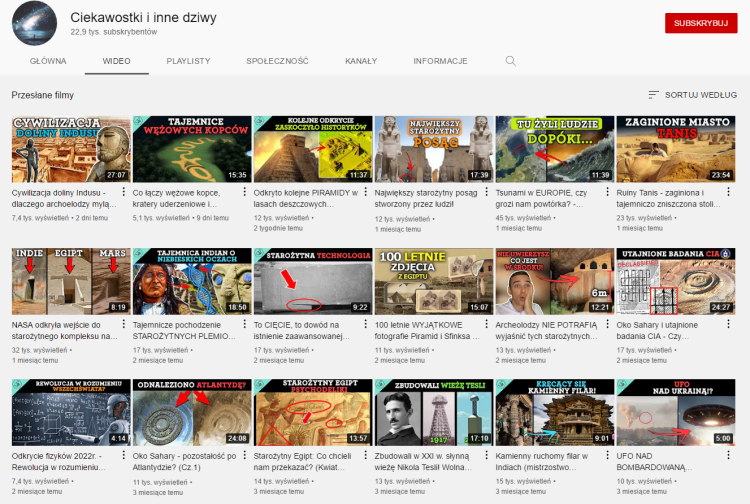Play the Tajemnice wężowych kopców thumbnail

tap(191, 149)
